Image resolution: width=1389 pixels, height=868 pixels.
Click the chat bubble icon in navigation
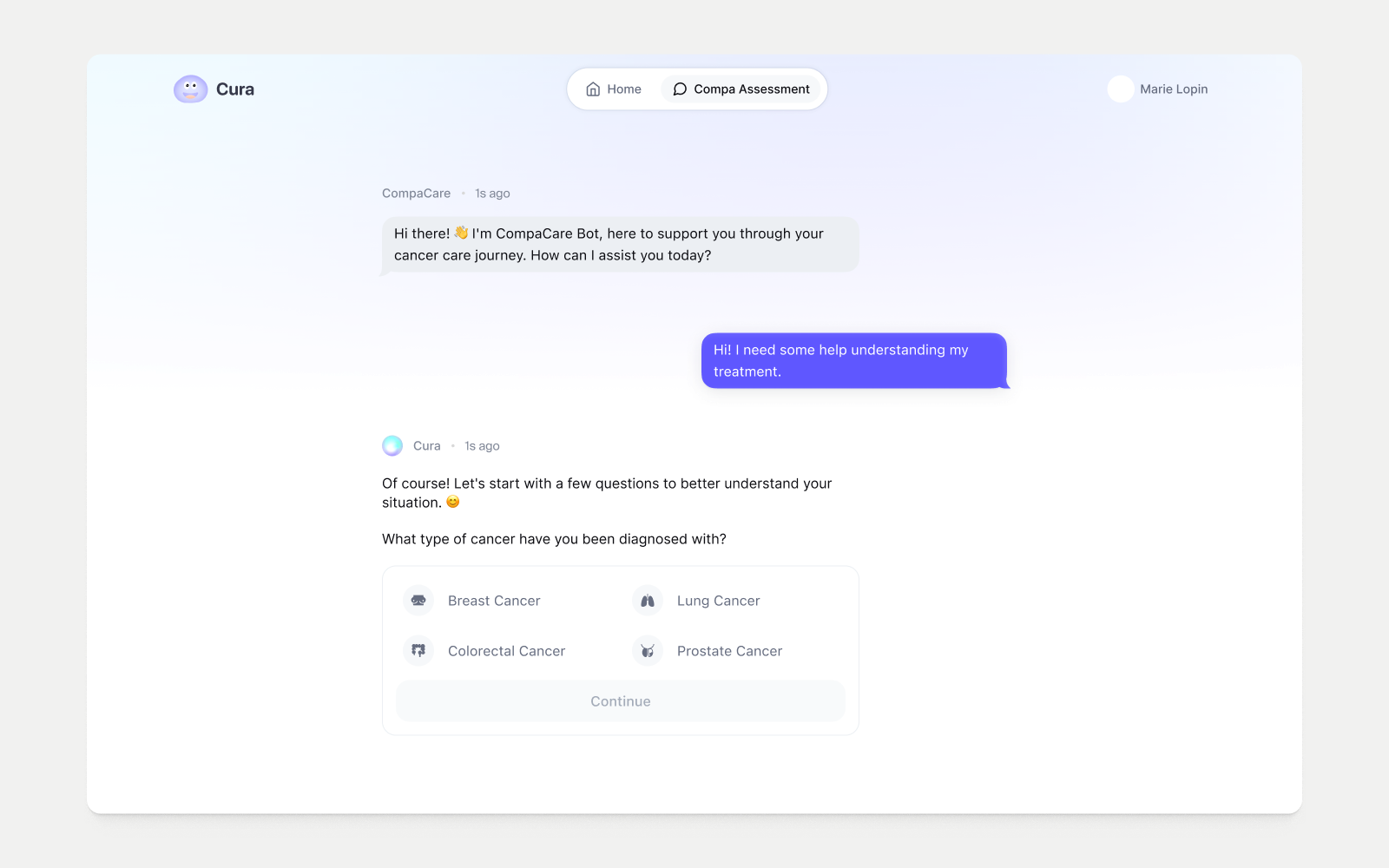click(x=680, y=89)
